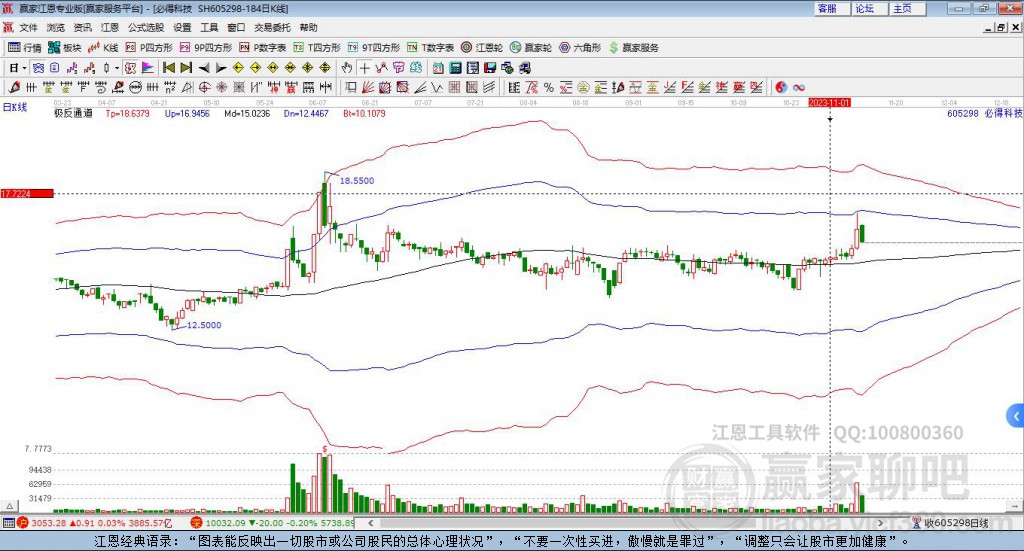Click the red 17.7224 price tag

click(27, 193)
